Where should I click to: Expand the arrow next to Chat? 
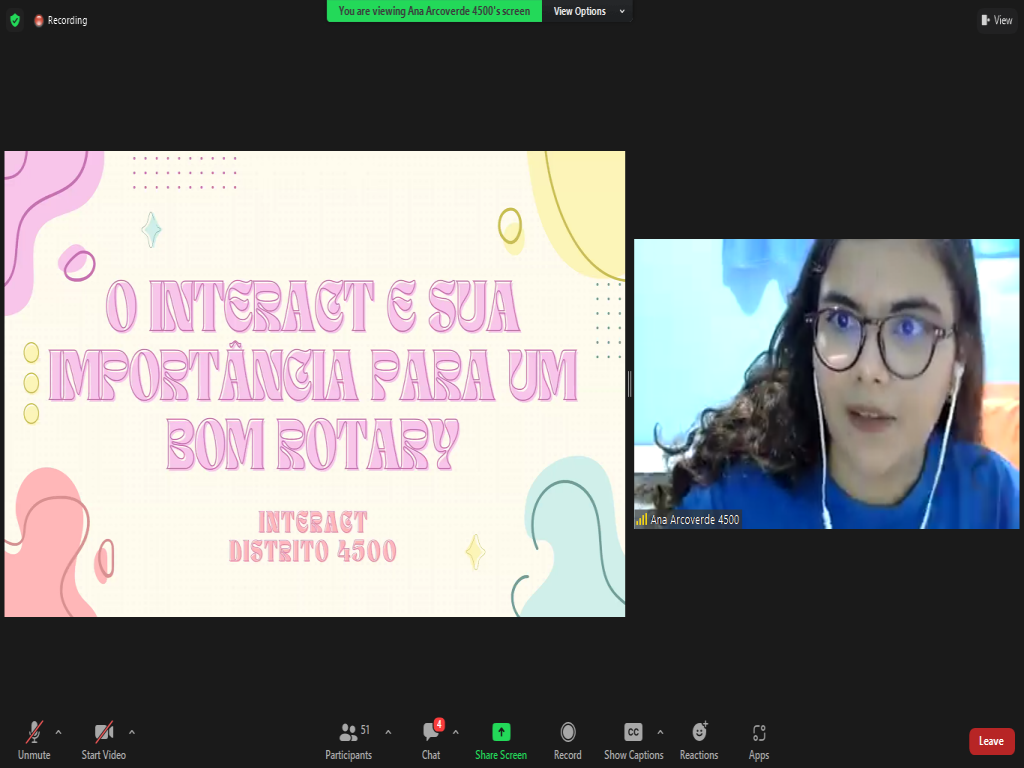(456, 732)
